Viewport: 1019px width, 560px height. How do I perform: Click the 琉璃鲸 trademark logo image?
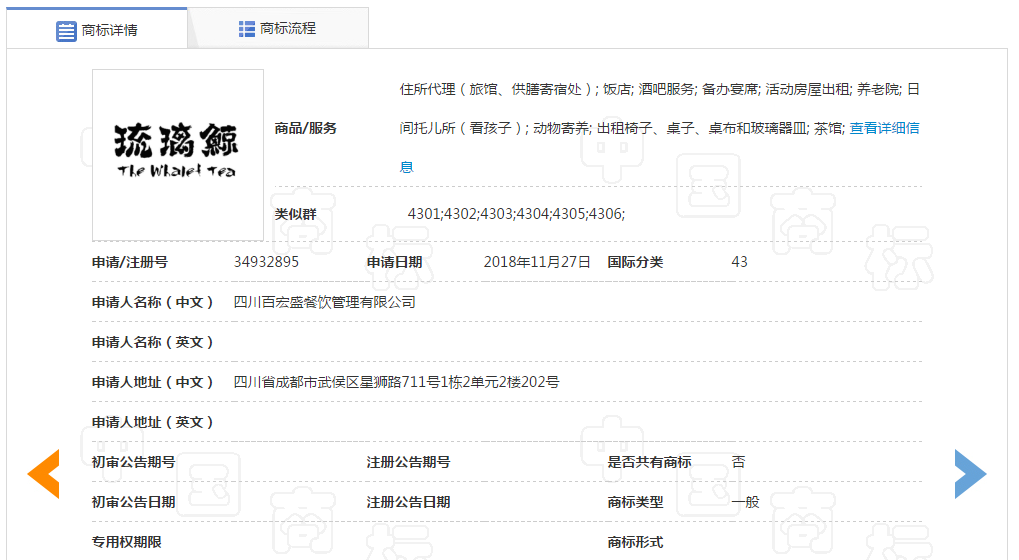(178, 155)
